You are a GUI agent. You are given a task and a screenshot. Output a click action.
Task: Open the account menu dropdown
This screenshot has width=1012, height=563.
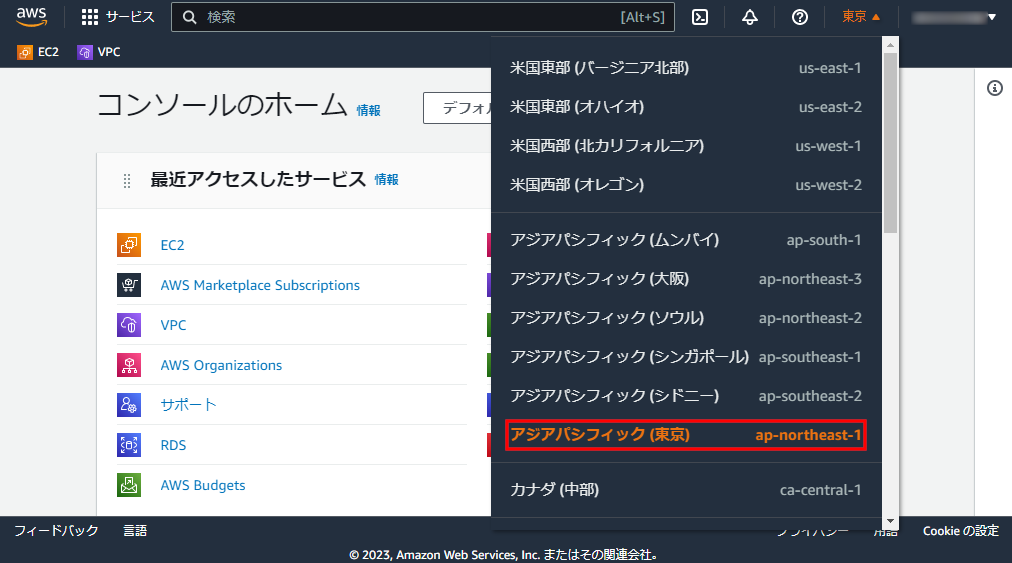pos(954,17)
